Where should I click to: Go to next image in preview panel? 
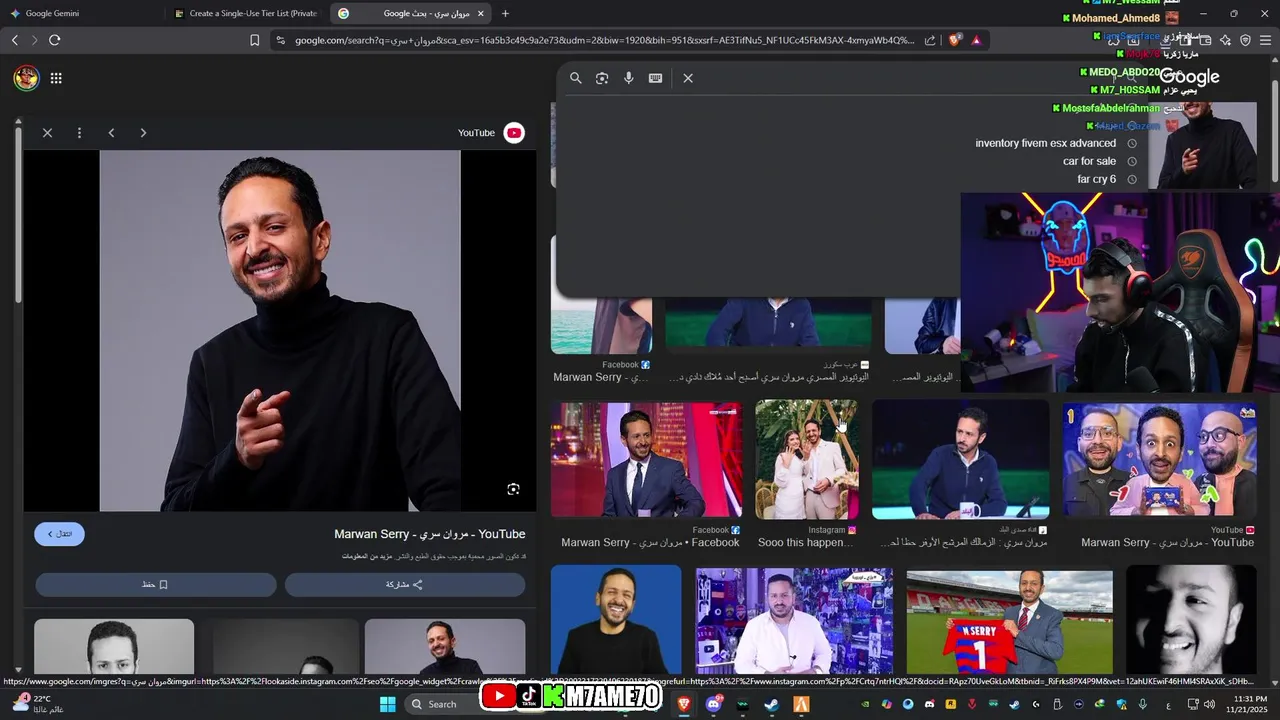coord(143,132)
